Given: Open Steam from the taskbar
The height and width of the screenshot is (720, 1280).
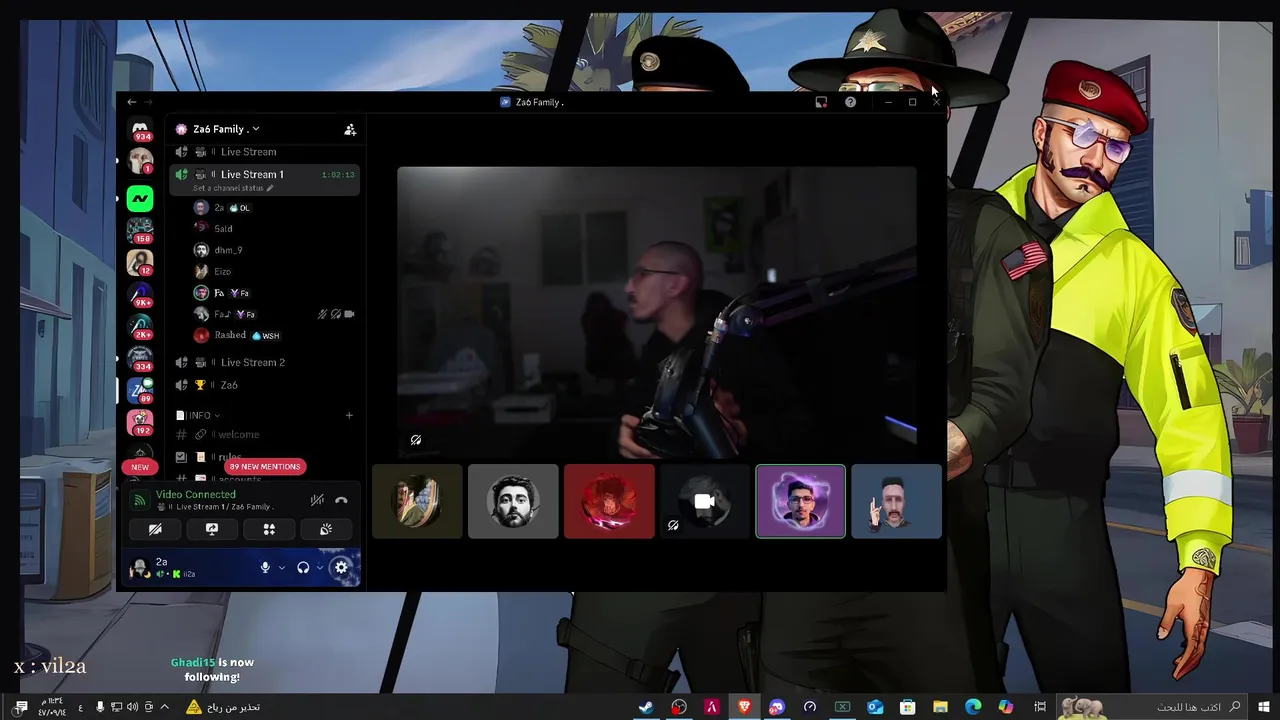Looking at the screenshot, I should click(646, 707).
